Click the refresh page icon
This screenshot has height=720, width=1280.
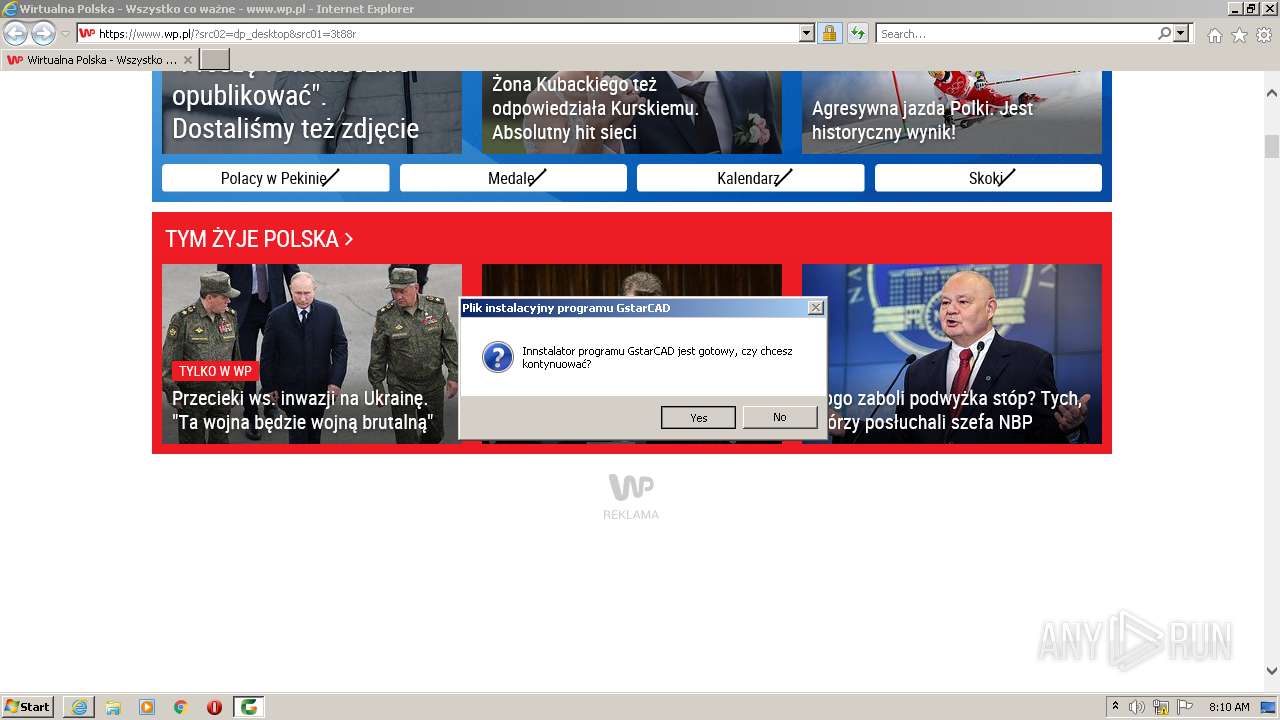tap(857, 33)
